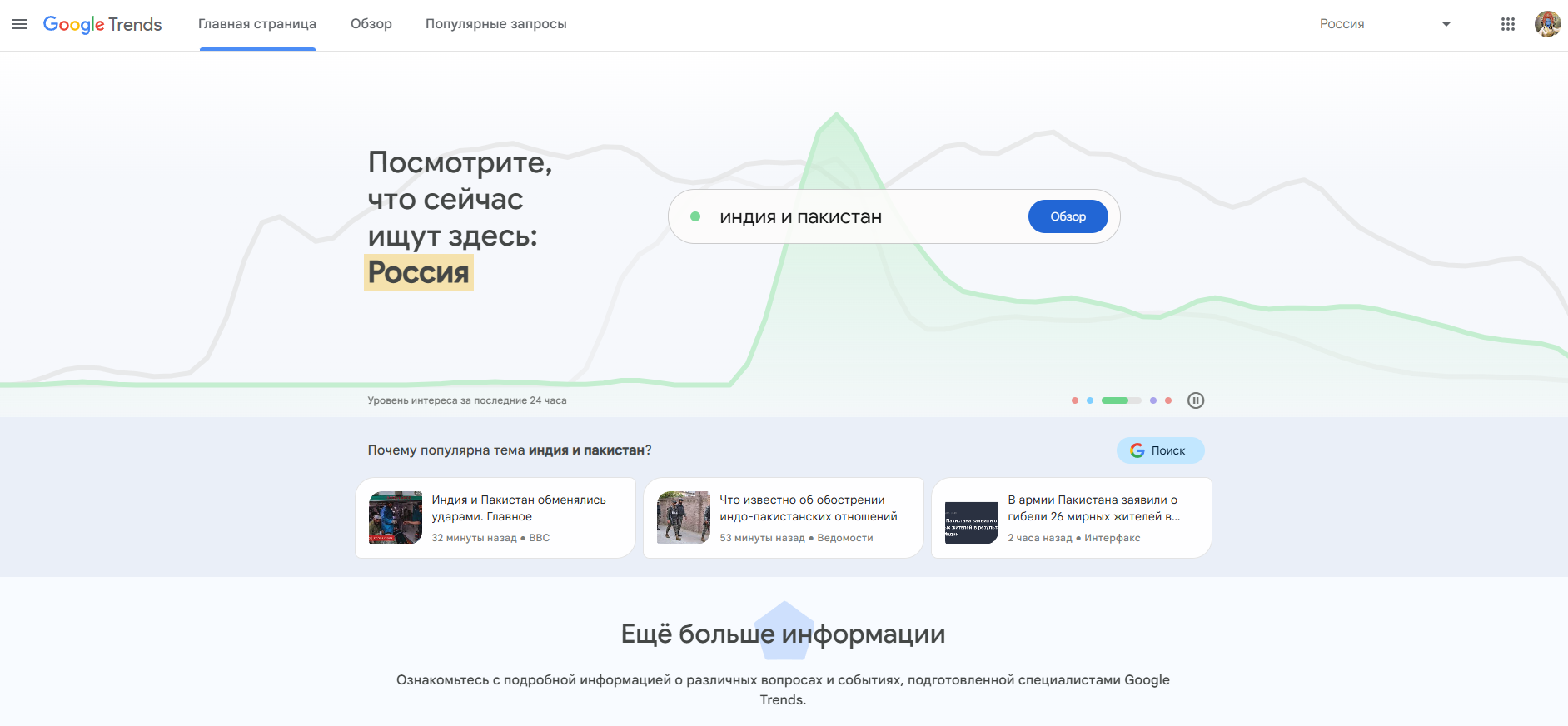Open Интерфакс article about армии Пакистана
This screenshot has height=726, width=1568.
(x=1072, y=518)
